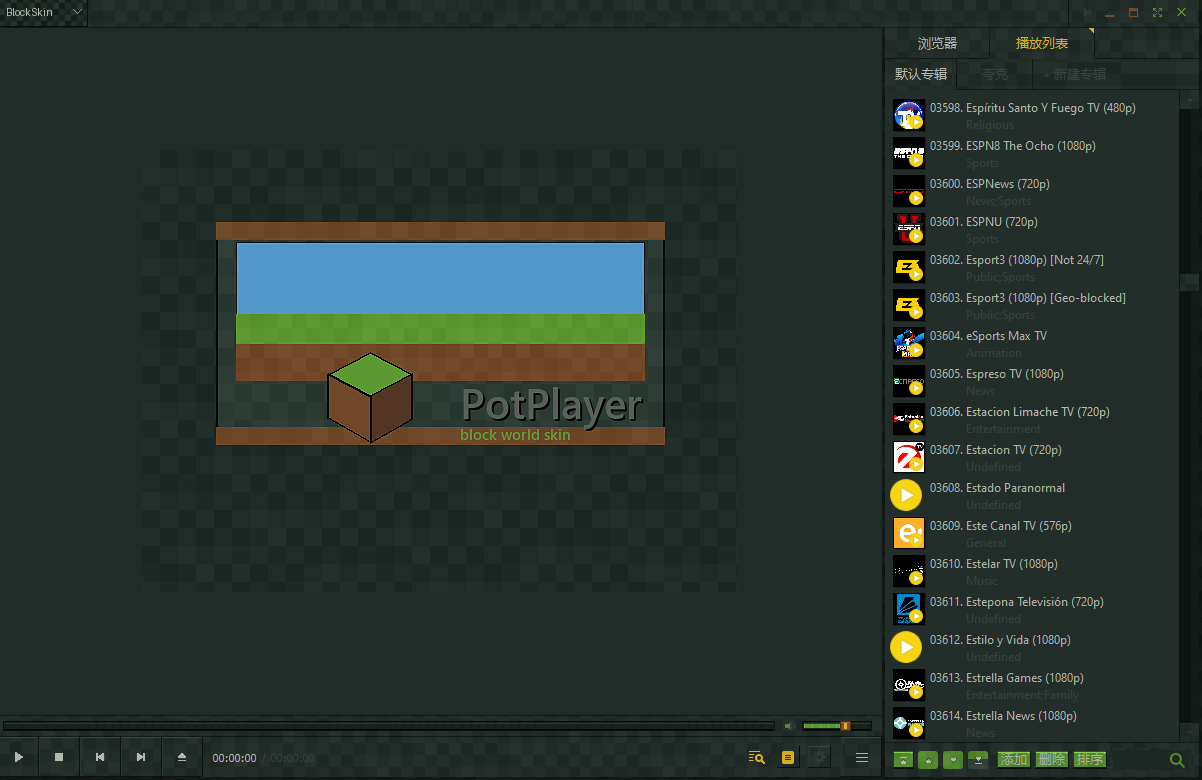The height and width of the screenshot is (780, 1202).
Task: Click the ESPNU channel logo thumbnail
Action: [908, 229]
